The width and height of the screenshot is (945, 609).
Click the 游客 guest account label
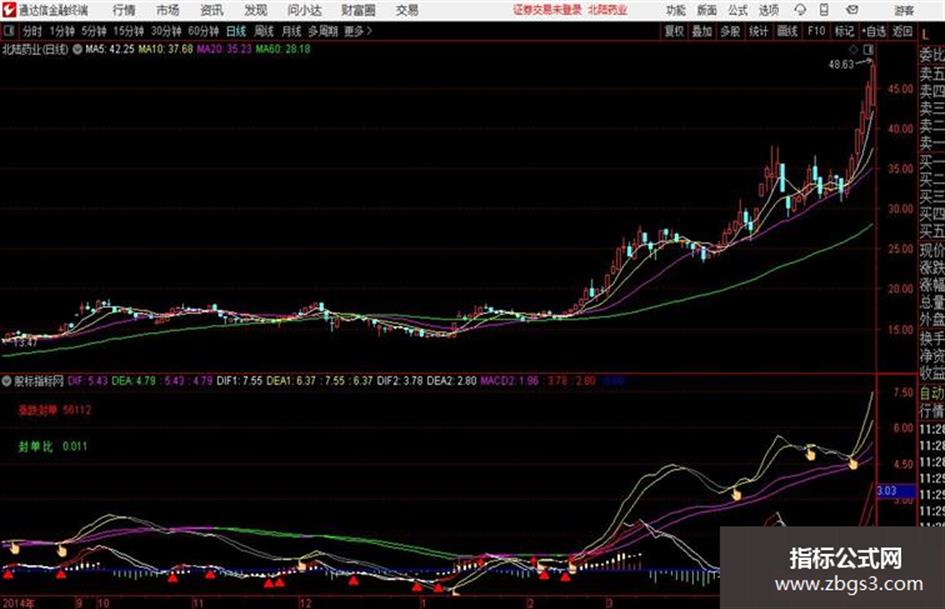(x=904, y=10)
